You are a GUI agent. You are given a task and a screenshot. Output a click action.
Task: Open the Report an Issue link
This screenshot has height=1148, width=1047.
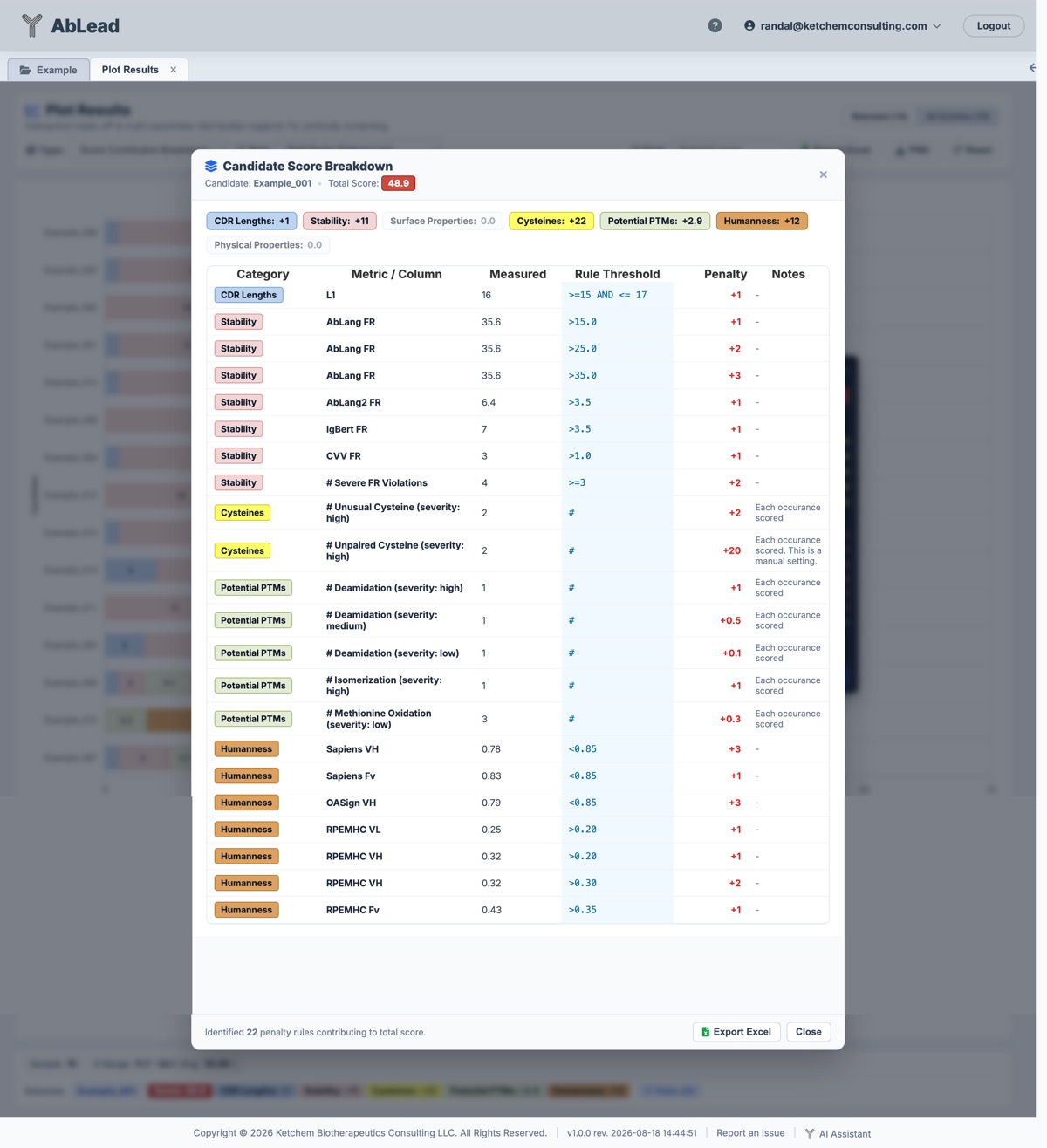click(750, 1133)
